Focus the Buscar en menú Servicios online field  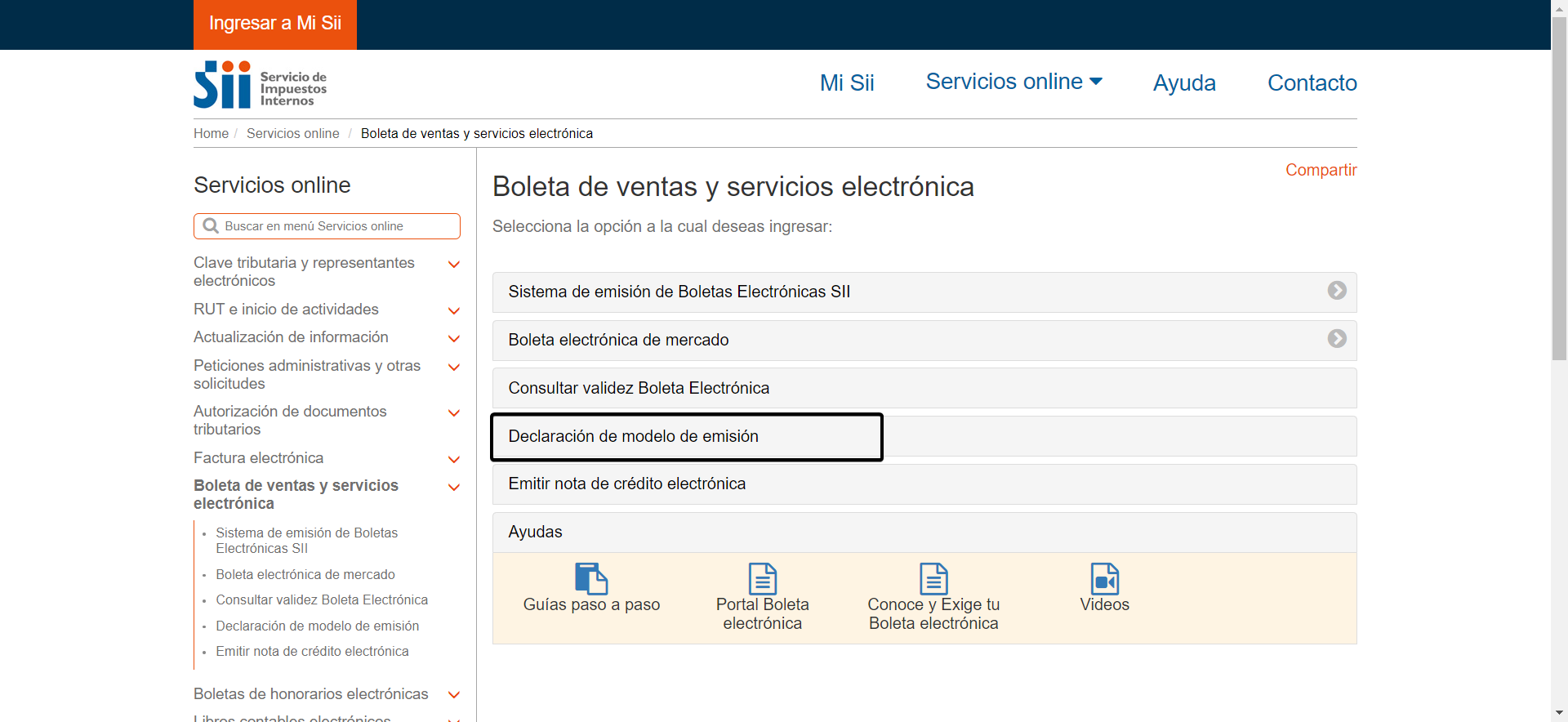335,226
